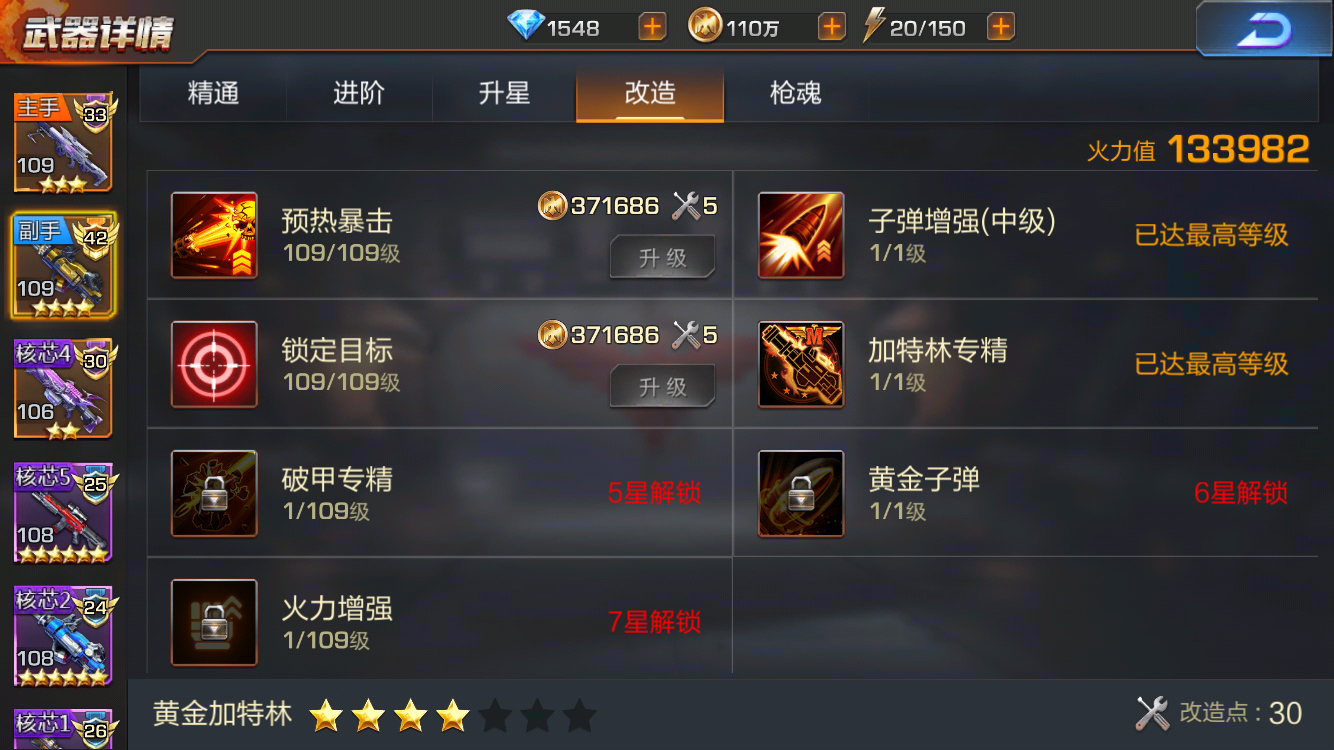Tap the locked 火力增强 icon
1334x750 pixels.
tap(214, 622)
